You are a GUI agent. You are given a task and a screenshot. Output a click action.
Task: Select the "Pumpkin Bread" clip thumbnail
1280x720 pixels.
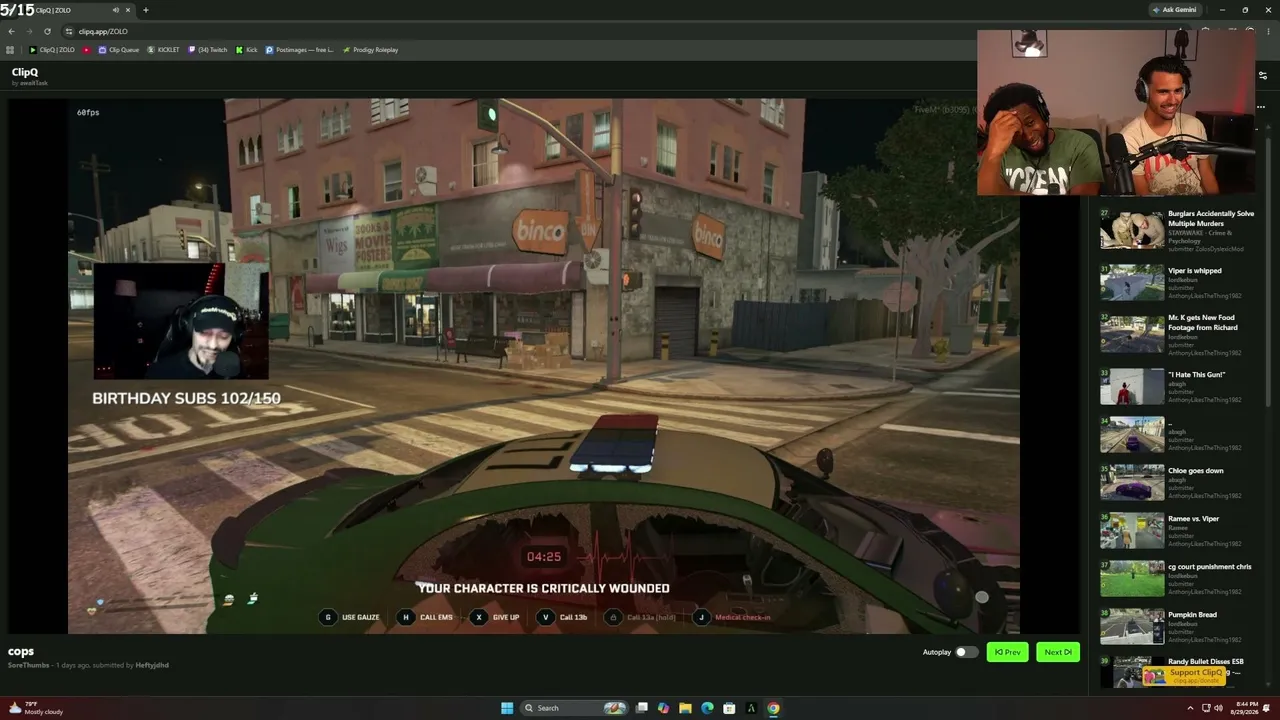click(1132, 626)
